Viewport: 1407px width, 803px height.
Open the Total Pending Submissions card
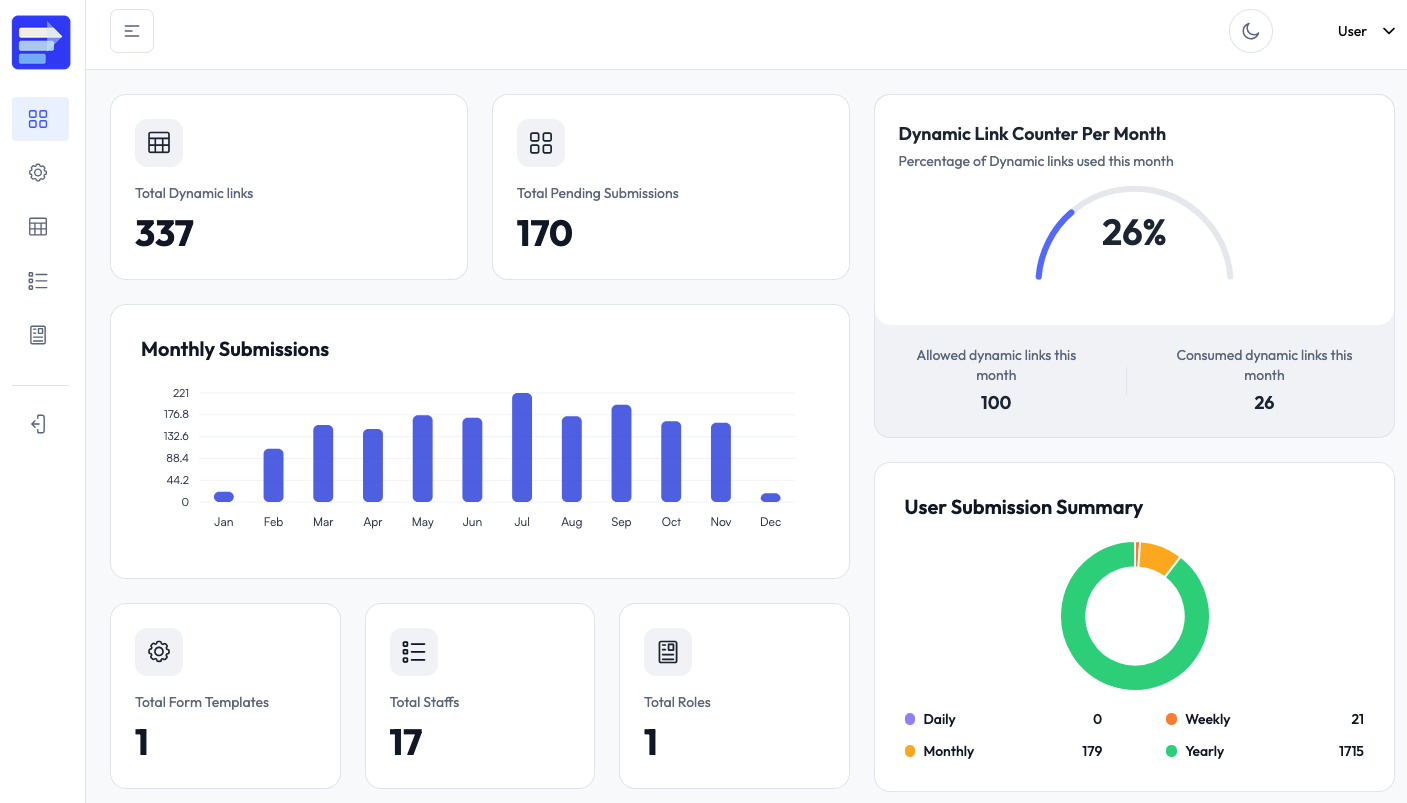pos(670,187)
